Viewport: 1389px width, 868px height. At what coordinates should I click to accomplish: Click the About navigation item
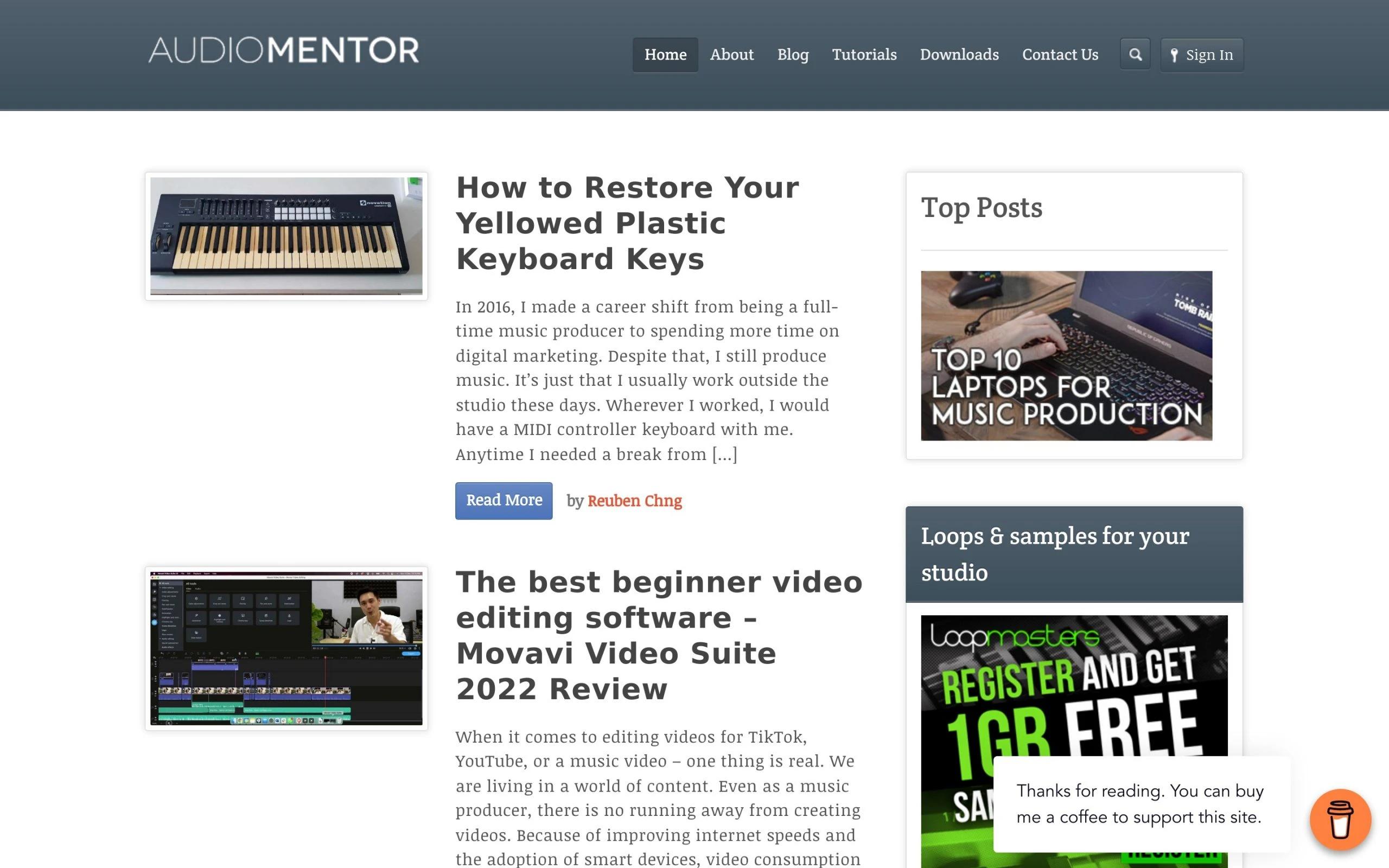pyautogui.click(x=731, y=54)
